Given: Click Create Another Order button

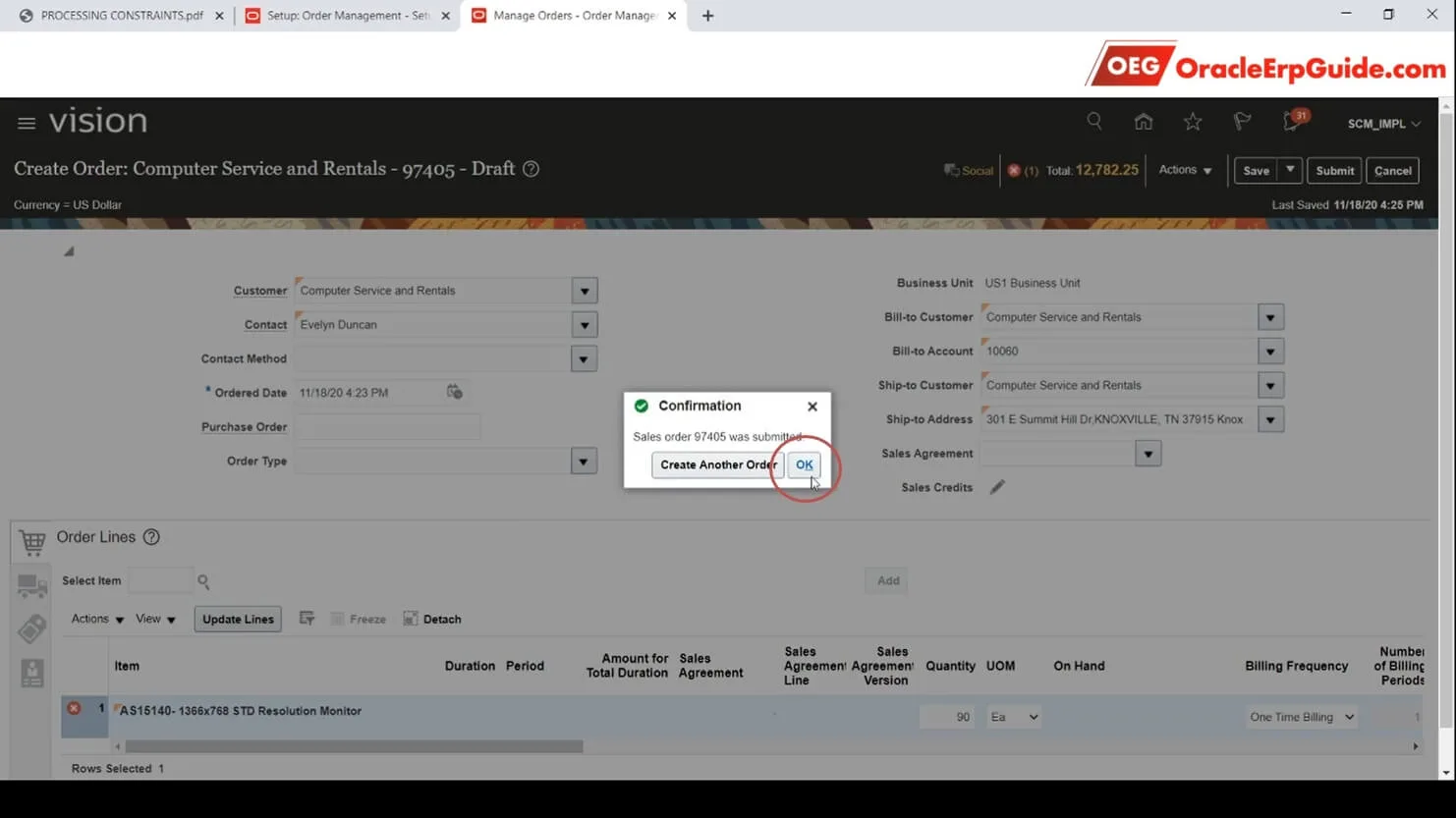Looking at the screenshot, I should (718, 464).
